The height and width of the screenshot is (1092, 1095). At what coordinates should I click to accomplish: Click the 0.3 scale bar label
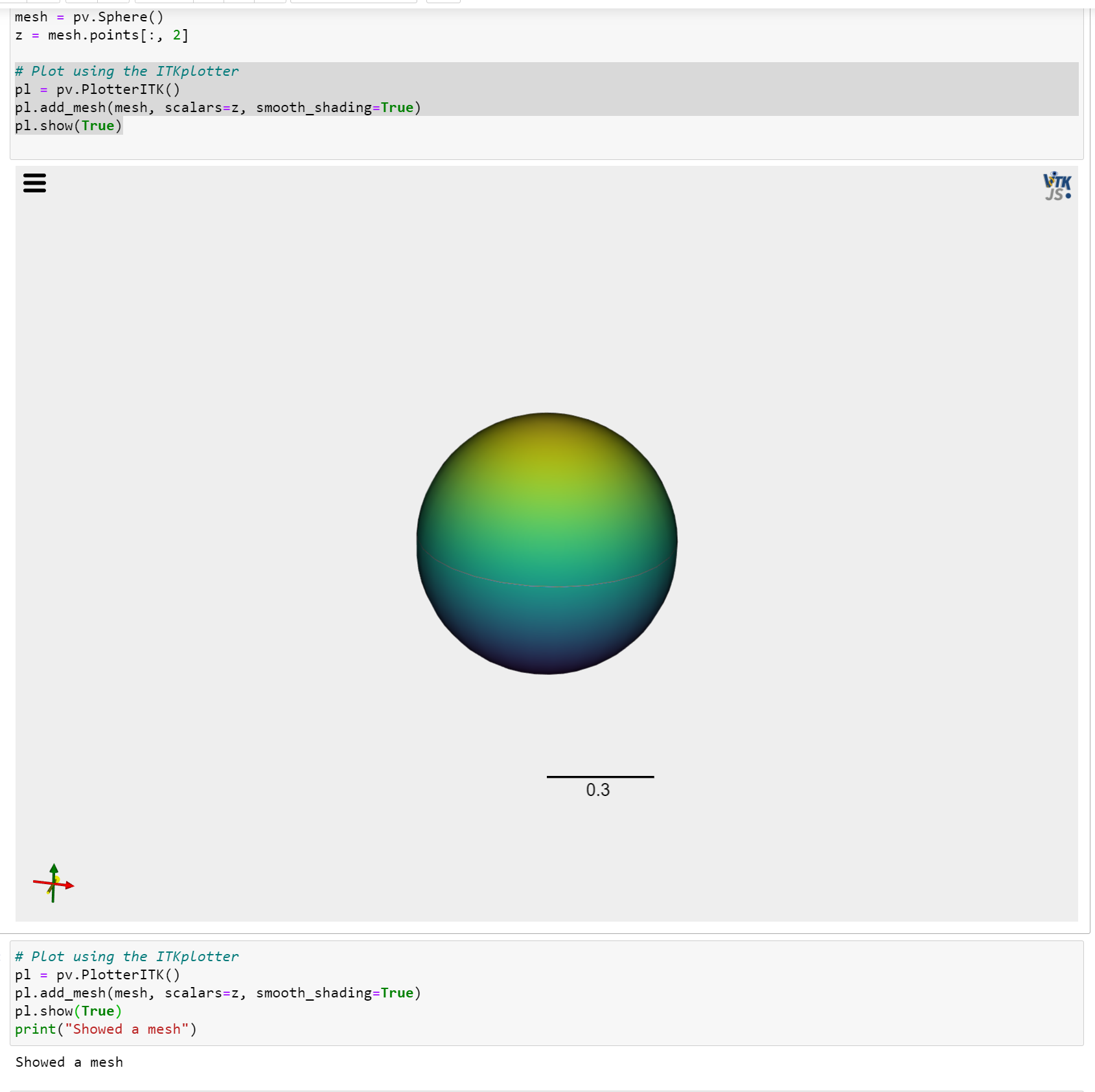click(598, 790)
